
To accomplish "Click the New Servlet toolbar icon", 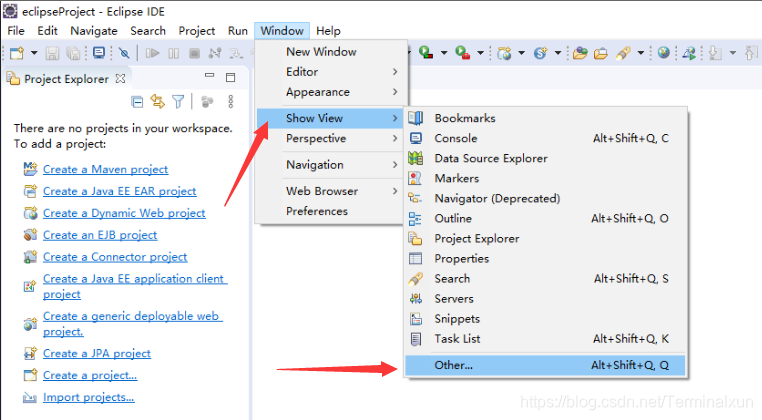I will click(540, 52).
